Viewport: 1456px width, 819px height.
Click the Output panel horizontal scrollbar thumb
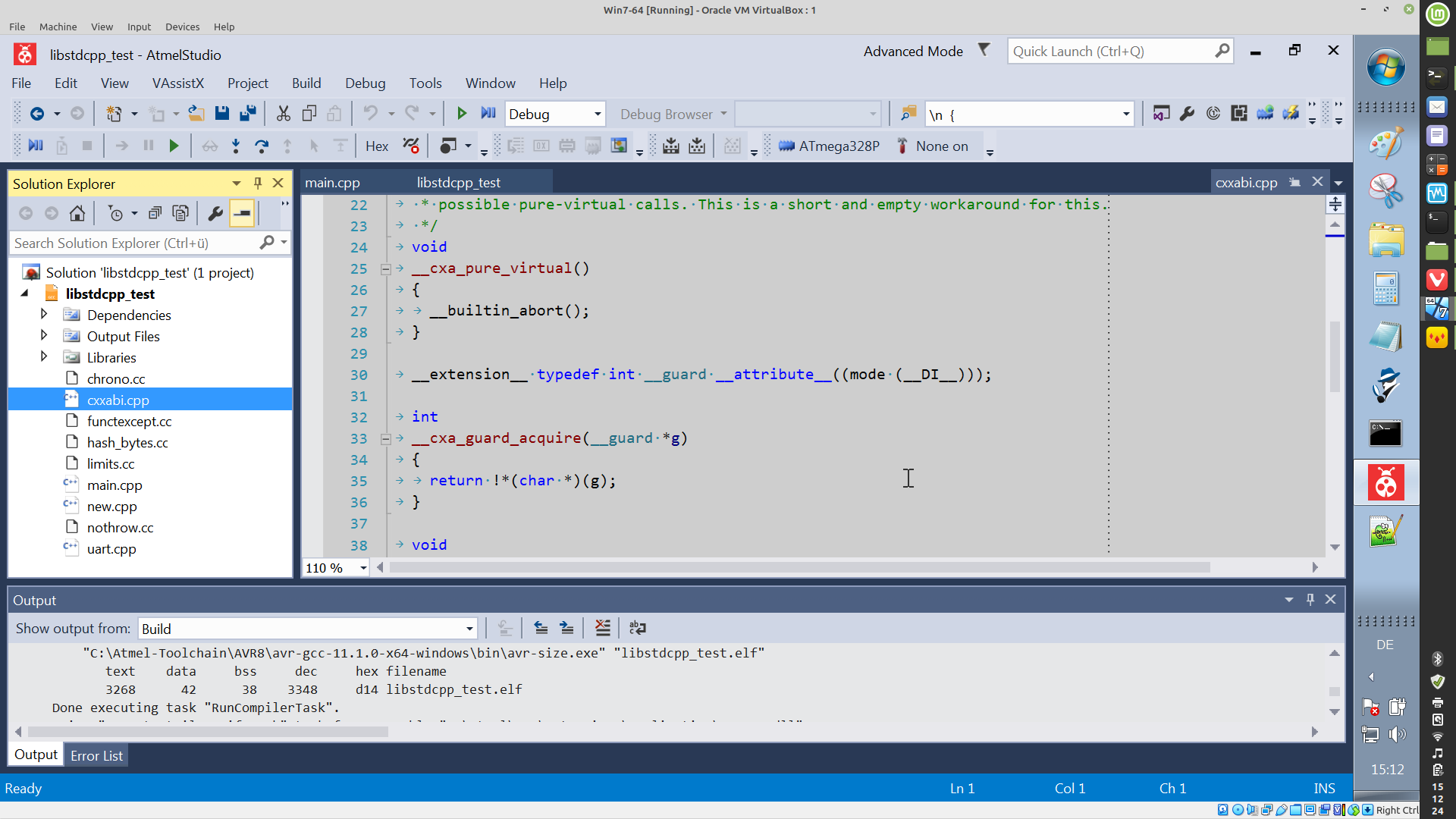point(208,732)
